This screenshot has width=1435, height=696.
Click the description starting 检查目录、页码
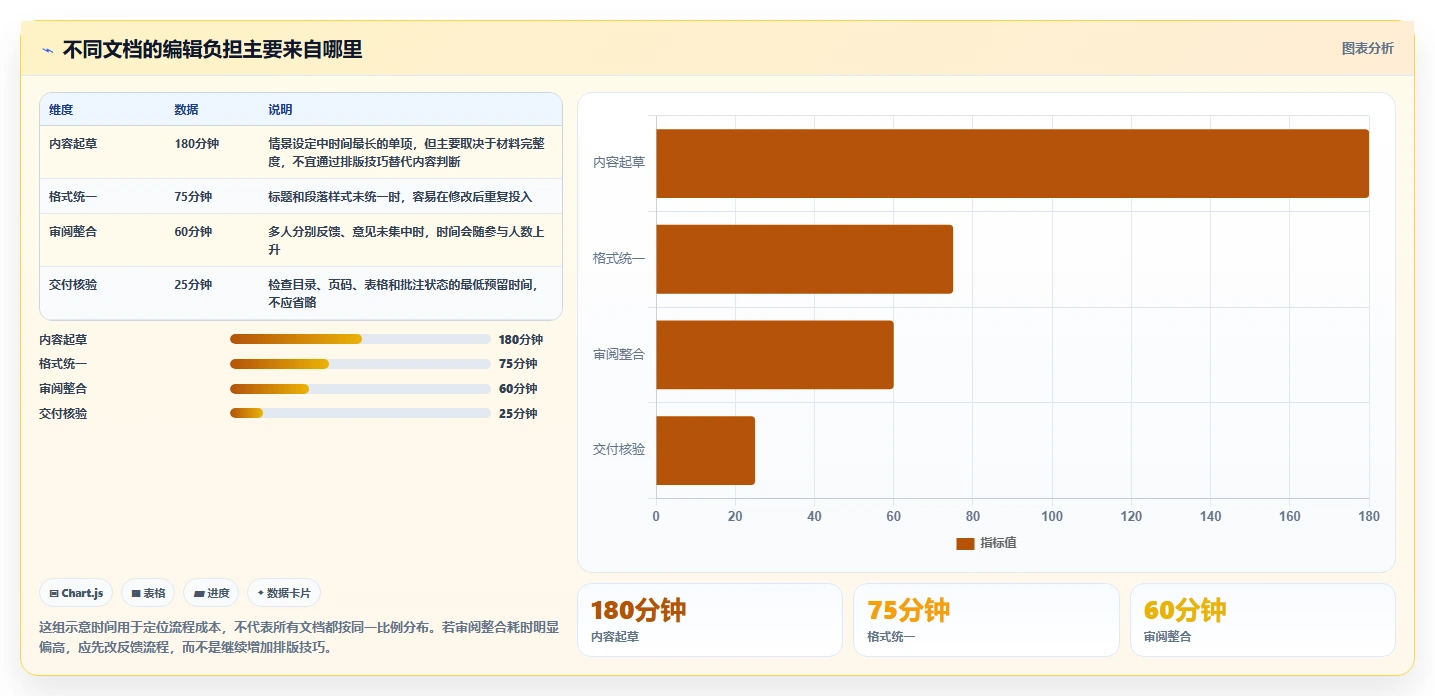pos(403,294)
